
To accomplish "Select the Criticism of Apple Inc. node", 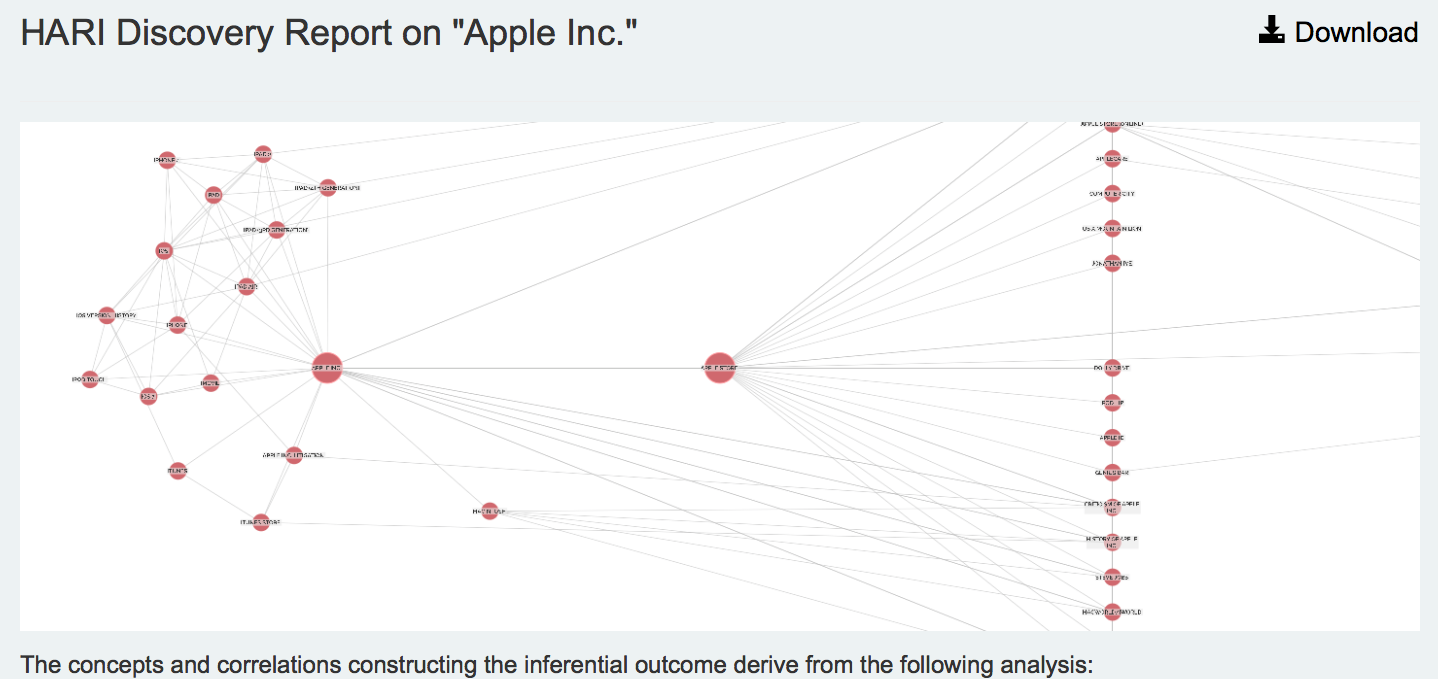I will click(x=1112, y=507).
